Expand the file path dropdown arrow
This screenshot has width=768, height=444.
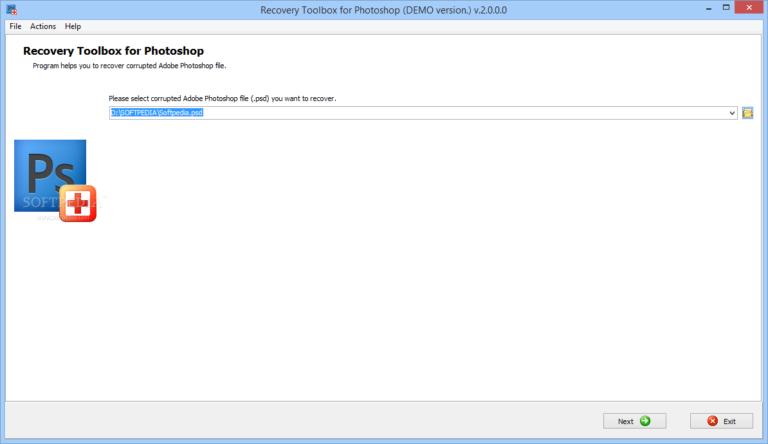point(733,113)
